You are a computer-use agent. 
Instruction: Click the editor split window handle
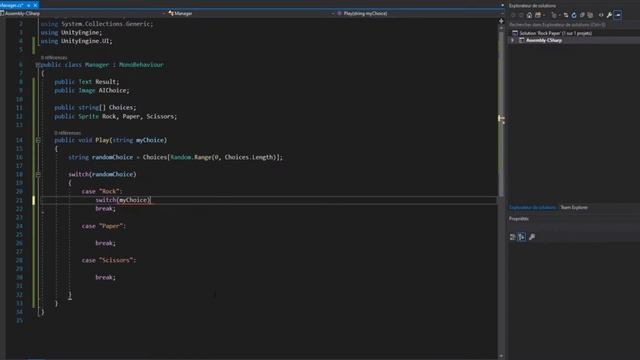click(x=501, y=20)
